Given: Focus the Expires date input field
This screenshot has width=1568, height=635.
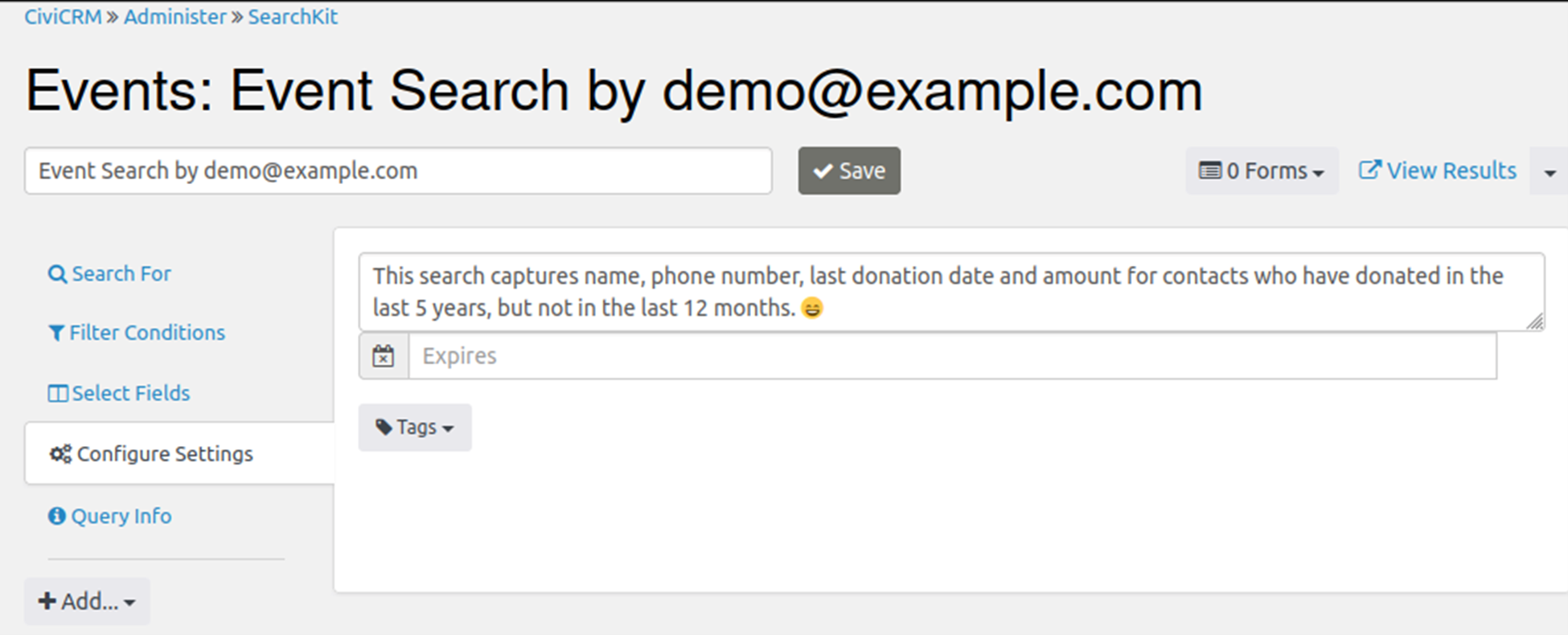Looking at the screenshot, I should pos(952,356).
